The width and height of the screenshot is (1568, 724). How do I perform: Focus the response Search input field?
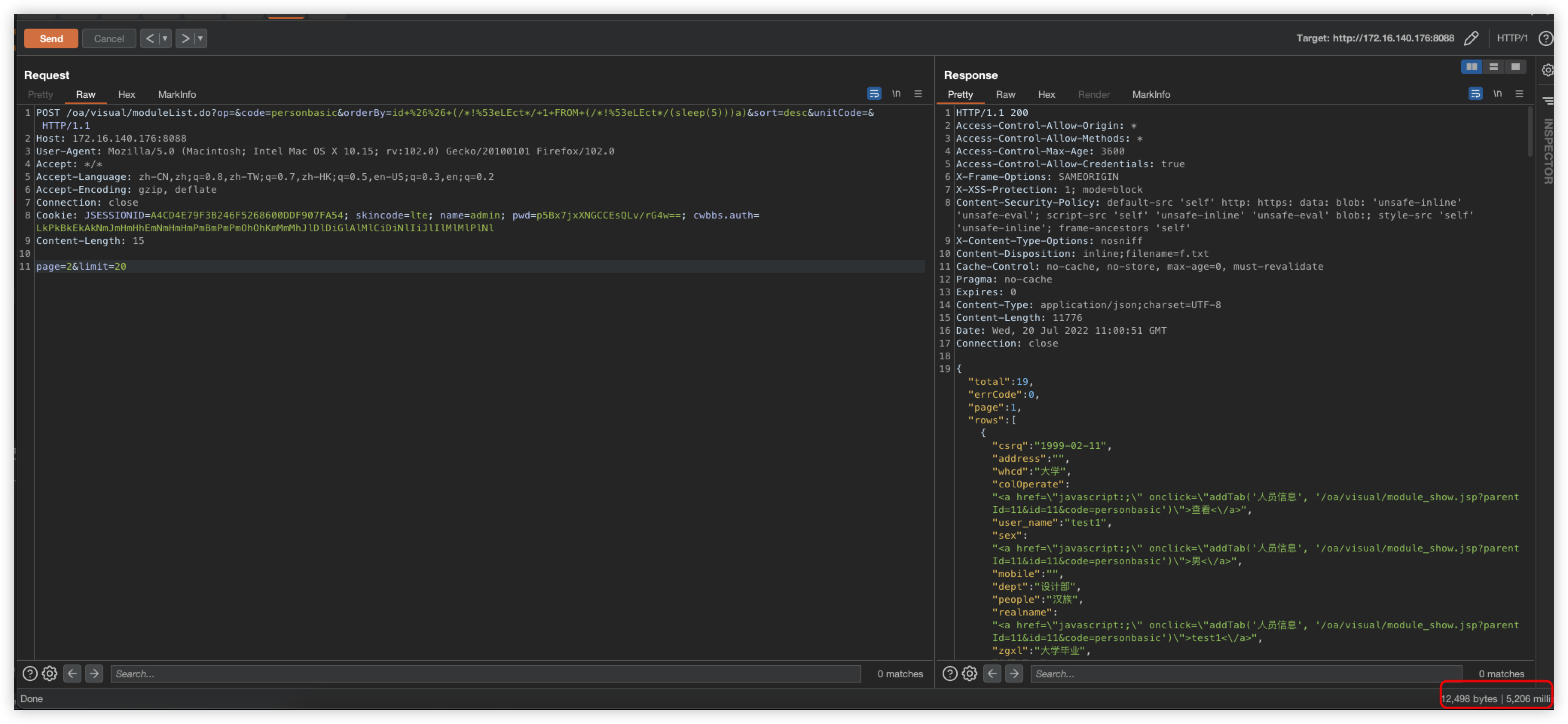pyautogui.click(x=1245, y=674)
